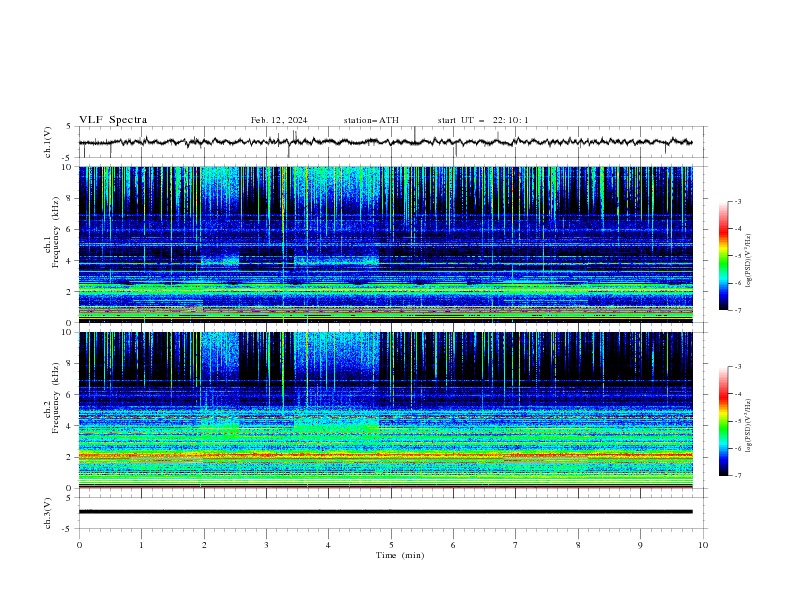Click the '5' tick on the time axis
The image size is (792, 612).
pyautogui.click(x=391, y=545)
